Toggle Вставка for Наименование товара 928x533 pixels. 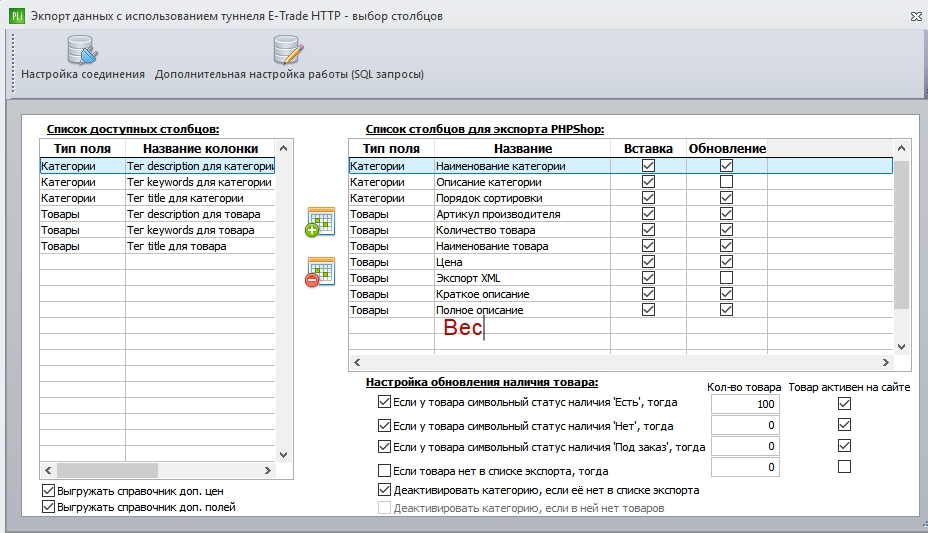[648, 245]
